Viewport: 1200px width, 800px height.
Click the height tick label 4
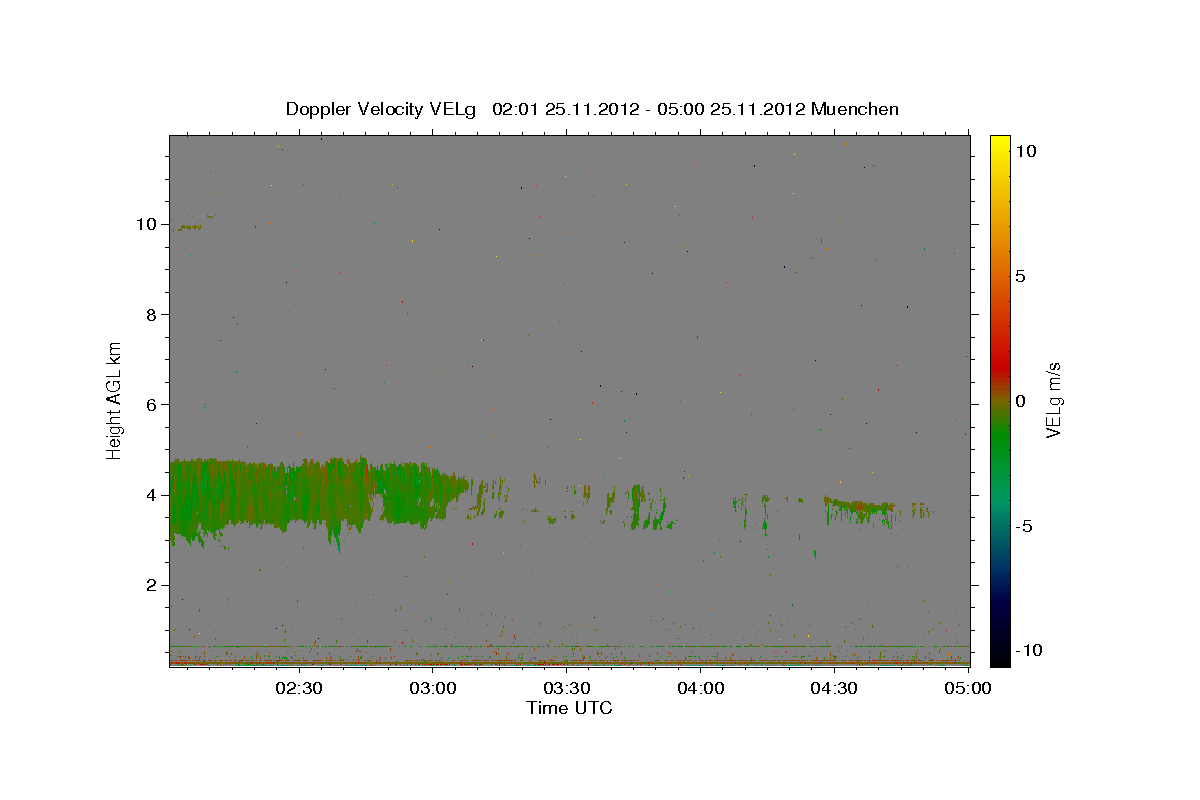[x=152, y=495]
